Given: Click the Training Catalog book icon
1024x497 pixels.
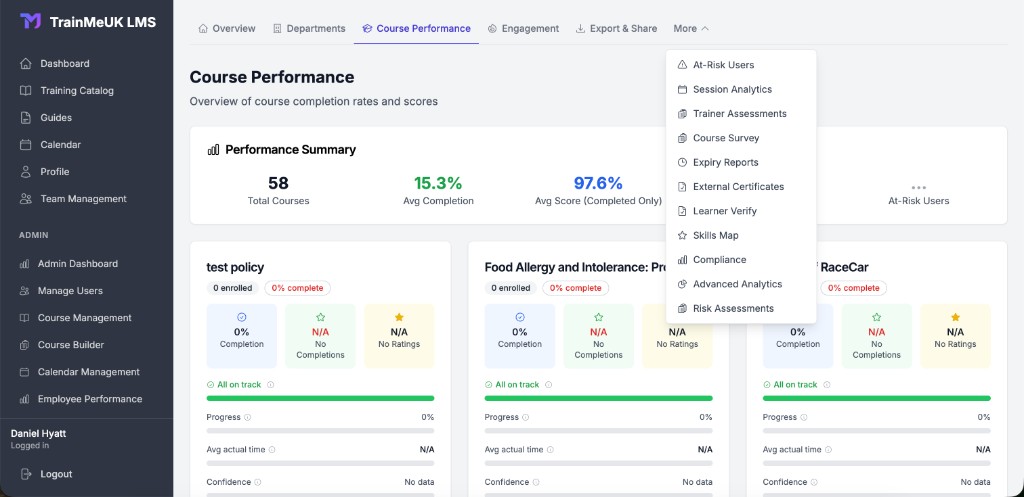Looking at the screenshot, I should coord(25,91).
